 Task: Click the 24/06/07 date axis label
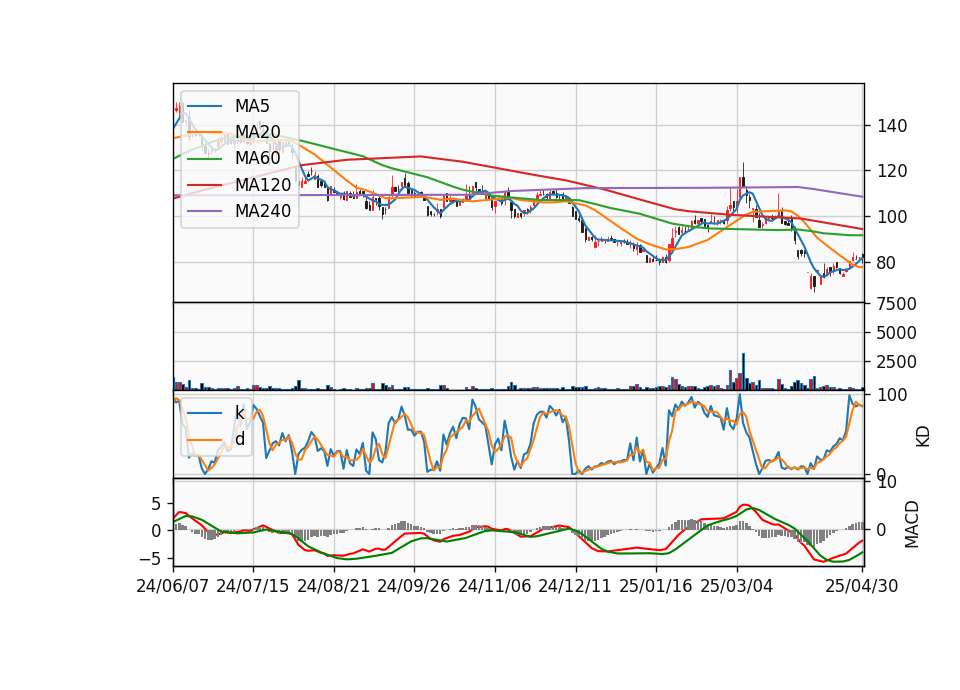pyautogui.click(x=173, y=586)
